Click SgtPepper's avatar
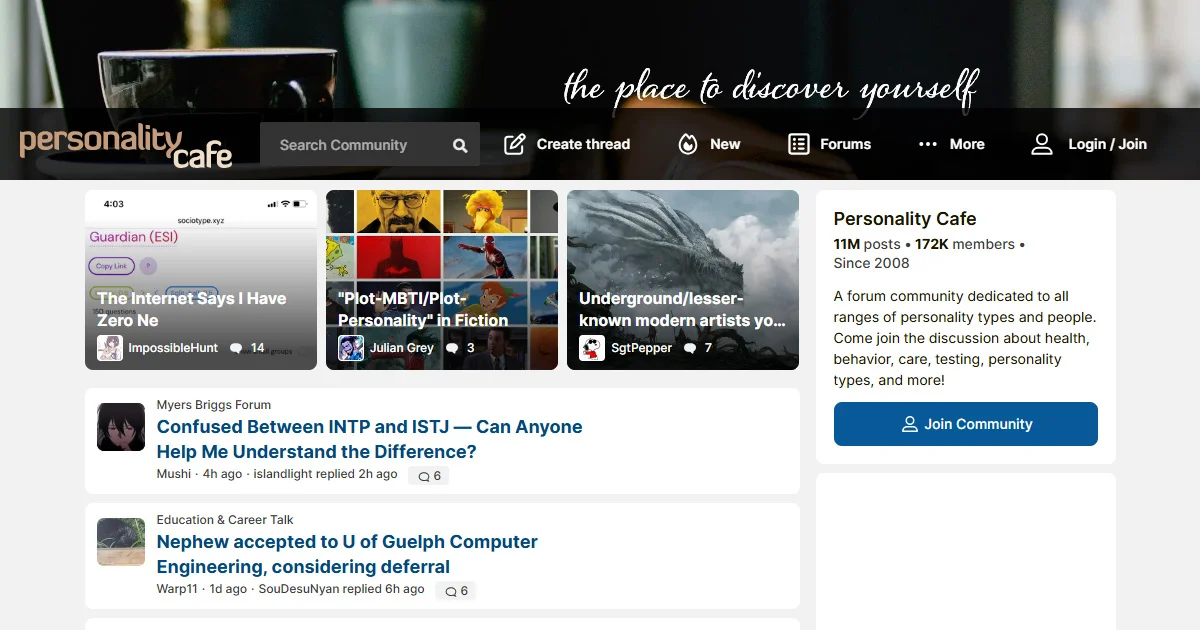This screenshot has height=630, width=1200. pos(592,348)
